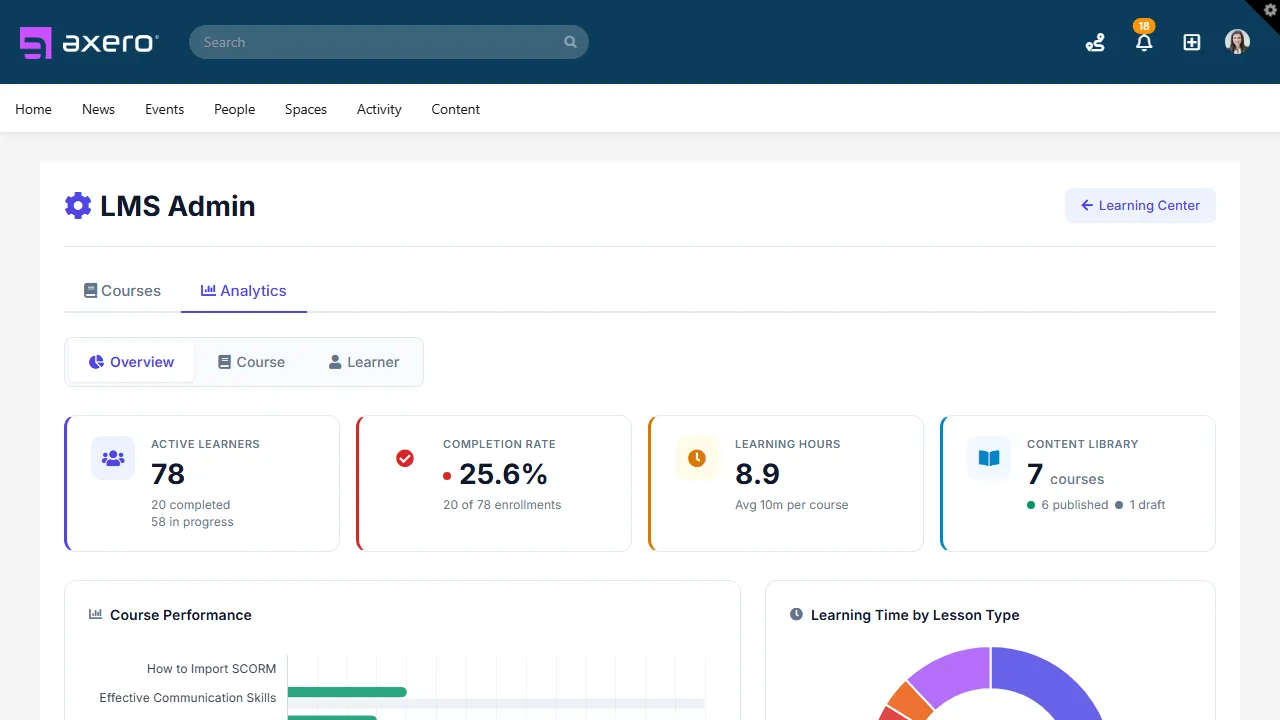The height and width of the screenshot is (720, 1280).
Task: Open the user profile avatar
Action: pos(1237,42)
